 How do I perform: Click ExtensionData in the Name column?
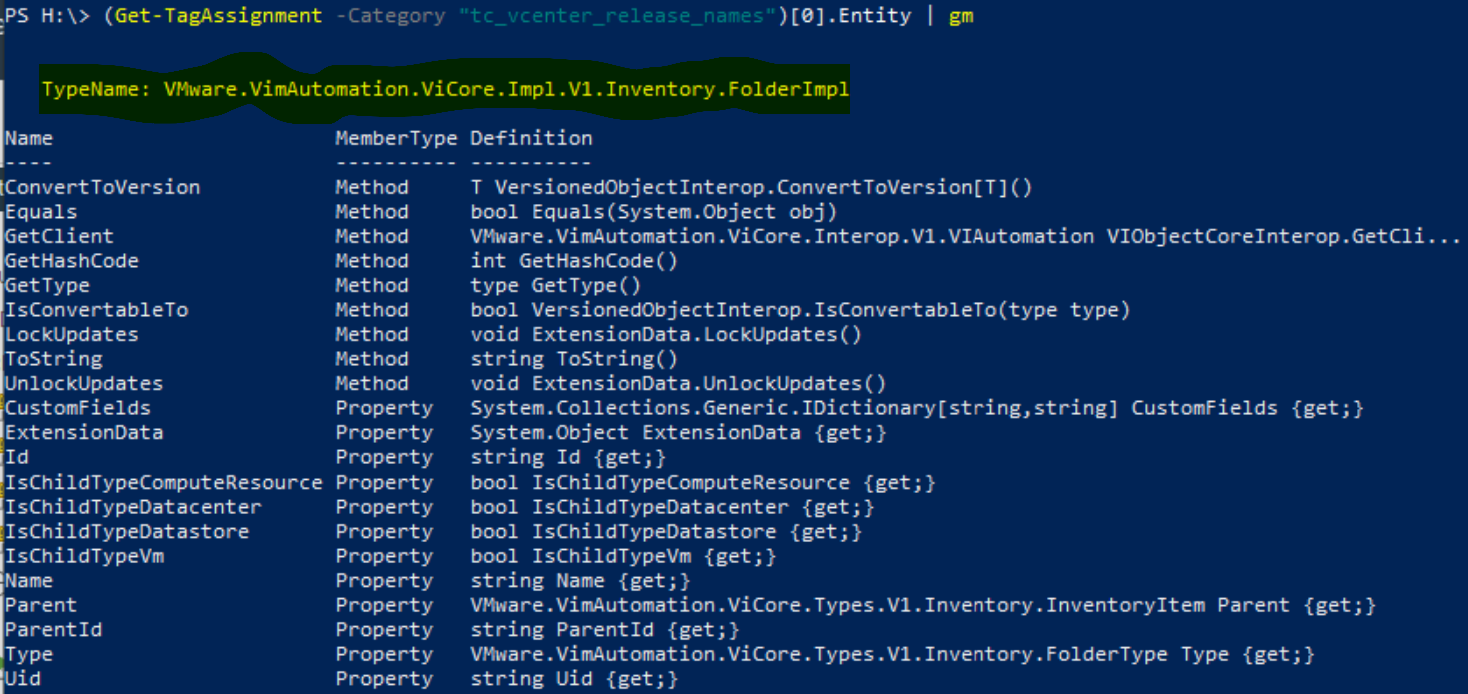coord(84,432)
